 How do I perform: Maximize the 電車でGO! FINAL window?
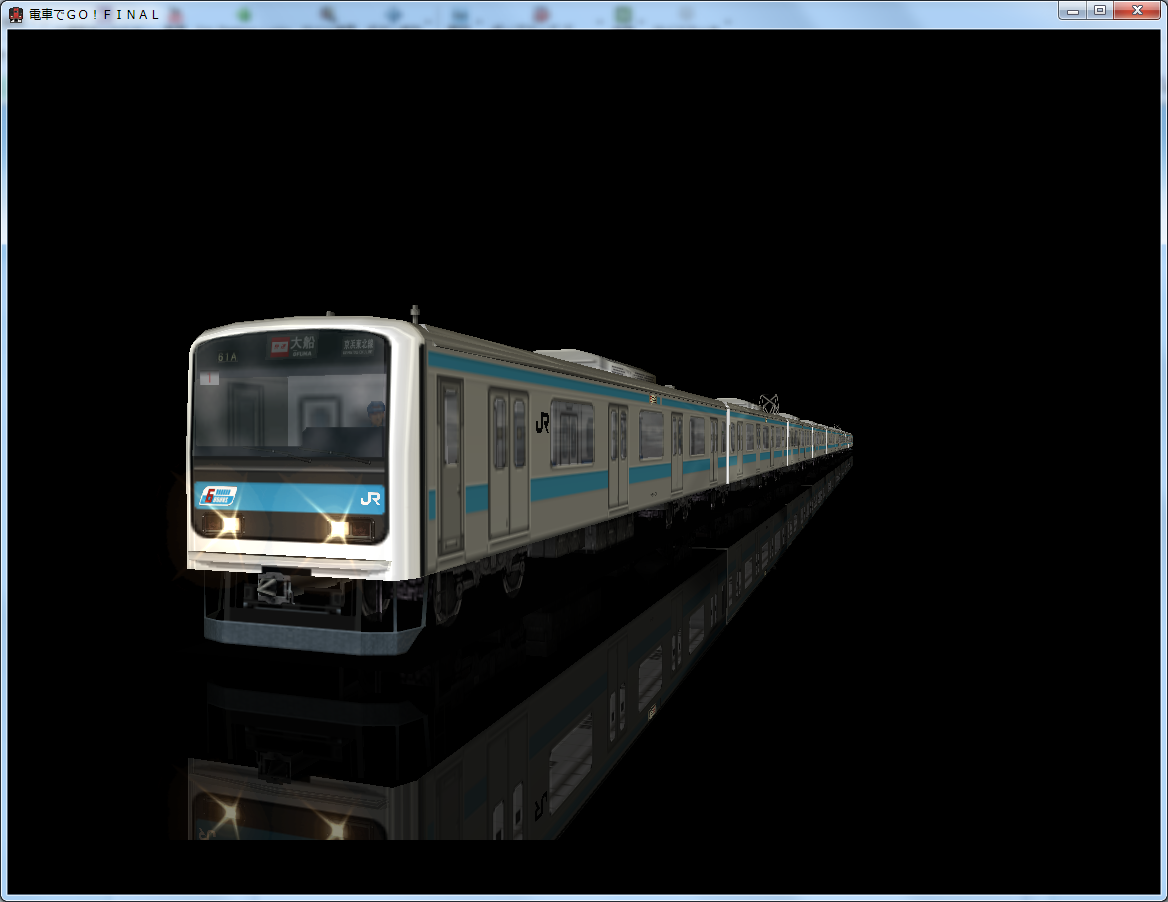pyautogui.click(x=1099, y=10)
